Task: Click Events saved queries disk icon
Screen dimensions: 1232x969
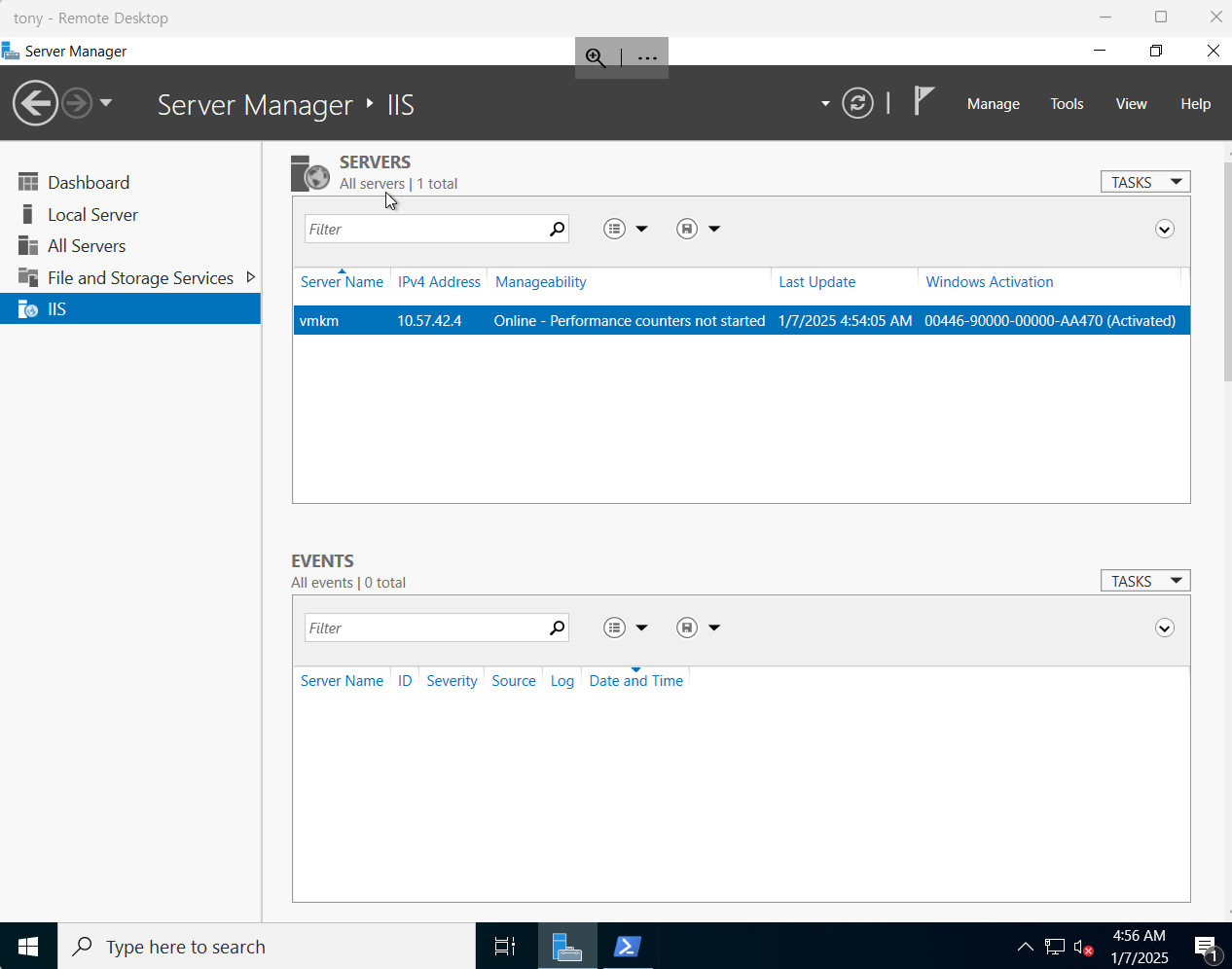Action: [x=687, y=628]
